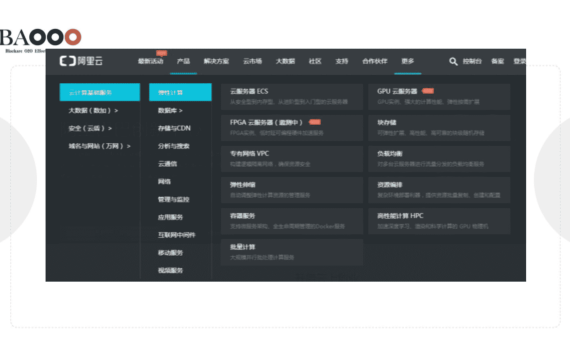
Task: Open the 云服务器 ECS product card
Action: pos(292,97)
